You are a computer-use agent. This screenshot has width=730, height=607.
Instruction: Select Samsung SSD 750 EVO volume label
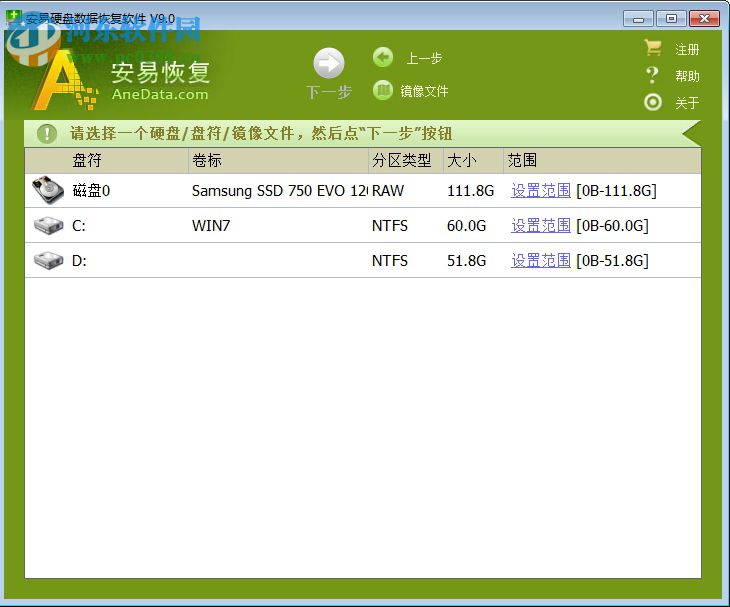point(279,191)
